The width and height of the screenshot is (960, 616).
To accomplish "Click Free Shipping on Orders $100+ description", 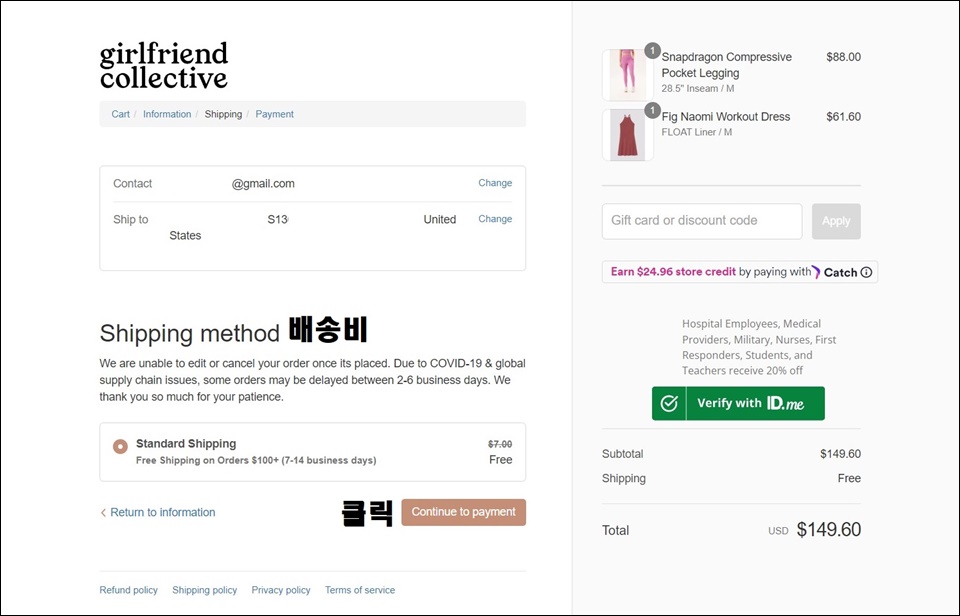I will click(256, 460).
